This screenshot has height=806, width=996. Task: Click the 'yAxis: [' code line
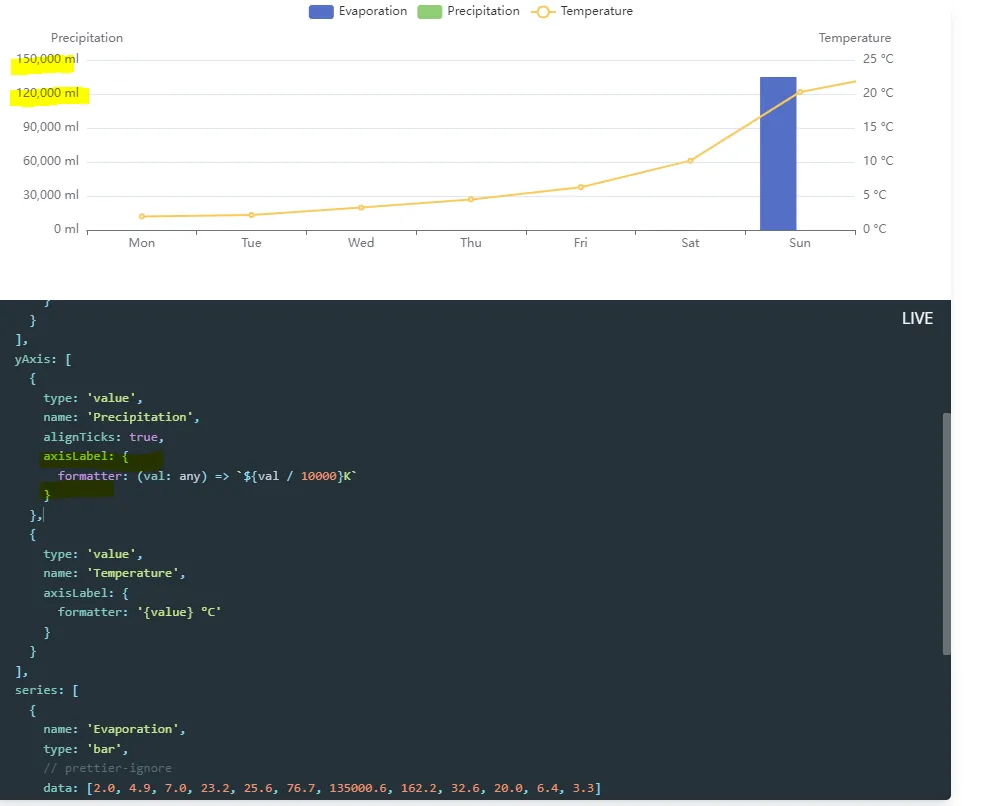pyautogui.click(x=43, y=359)
